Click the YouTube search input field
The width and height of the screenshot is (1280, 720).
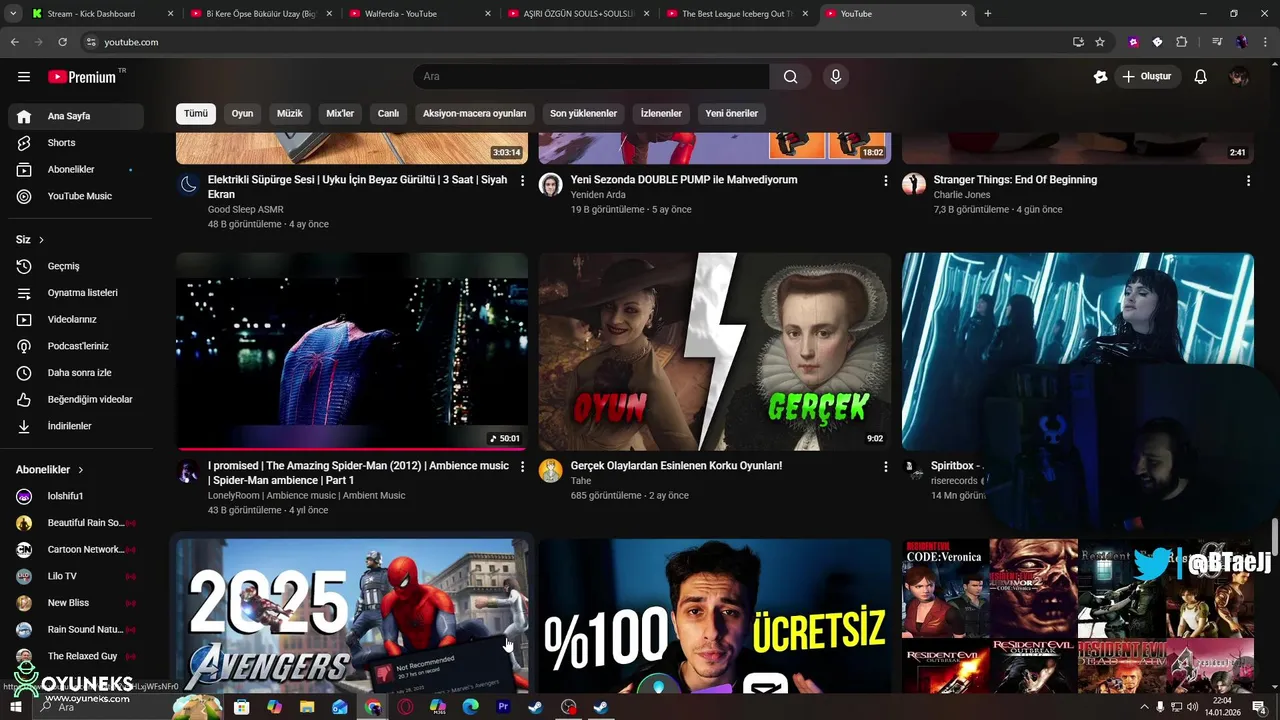591,77
